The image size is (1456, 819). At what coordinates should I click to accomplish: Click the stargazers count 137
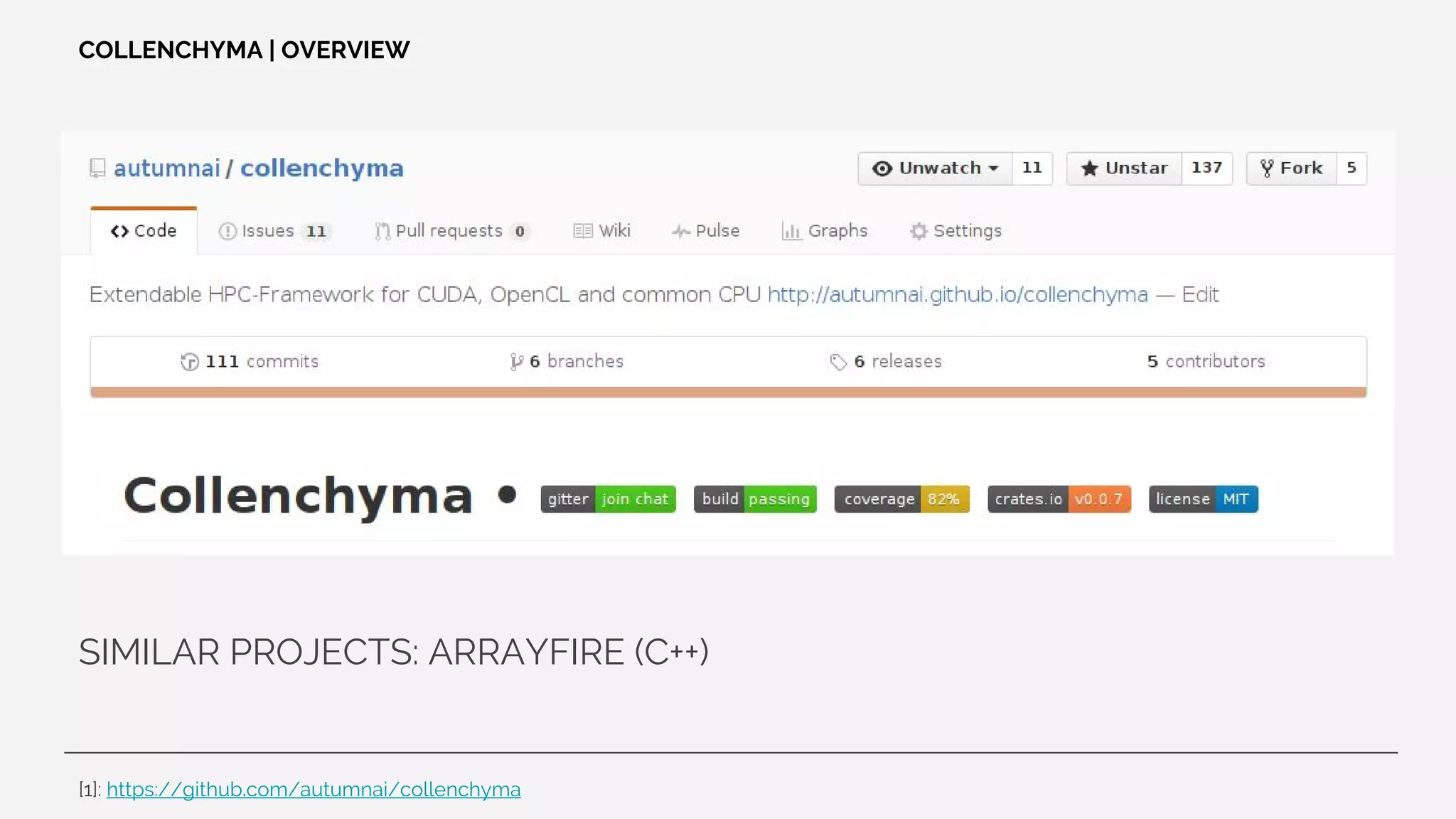tap(1206, 168)
